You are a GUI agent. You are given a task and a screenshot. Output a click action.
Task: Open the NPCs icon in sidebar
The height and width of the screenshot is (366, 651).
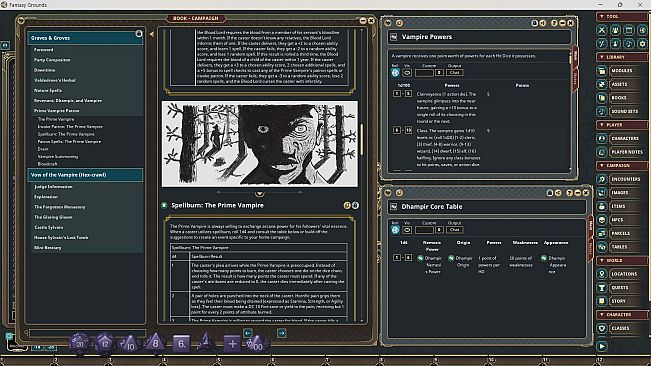click(x=602, y=220)
